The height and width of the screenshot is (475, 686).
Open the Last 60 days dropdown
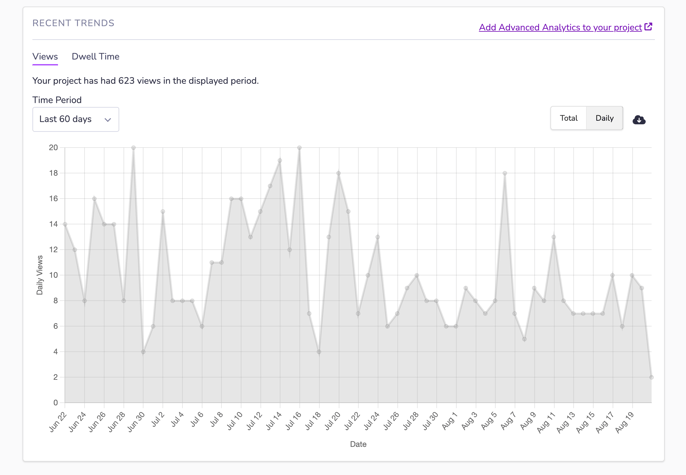pos(75,120)
